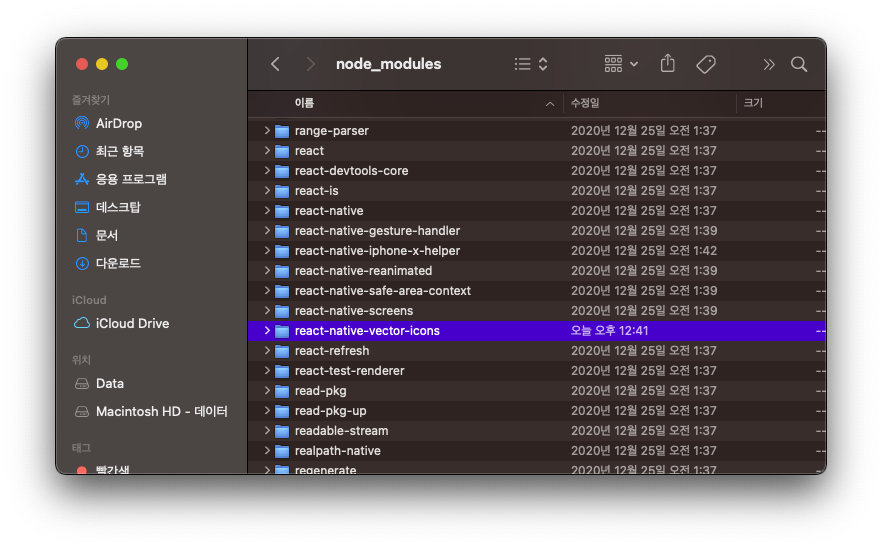Expand the react-devtools-core folder
882x548 pixels.
[x=267, y=170]
